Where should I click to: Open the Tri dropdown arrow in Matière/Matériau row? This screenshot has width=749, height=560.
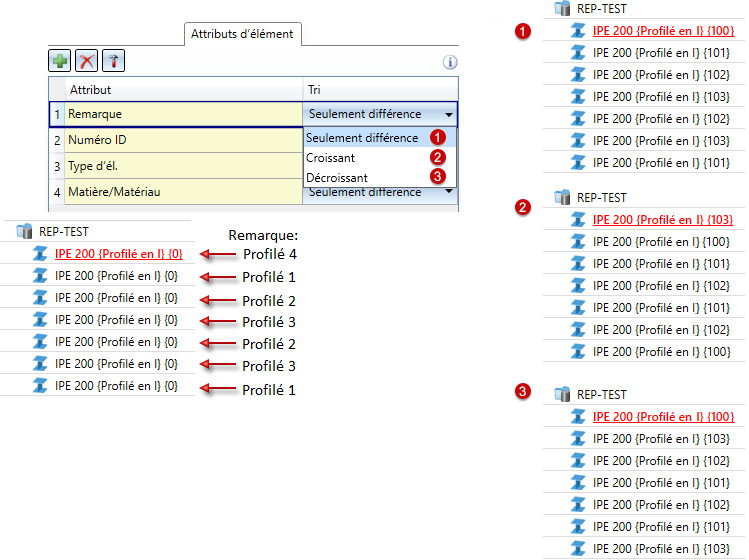tap(449, 192)
